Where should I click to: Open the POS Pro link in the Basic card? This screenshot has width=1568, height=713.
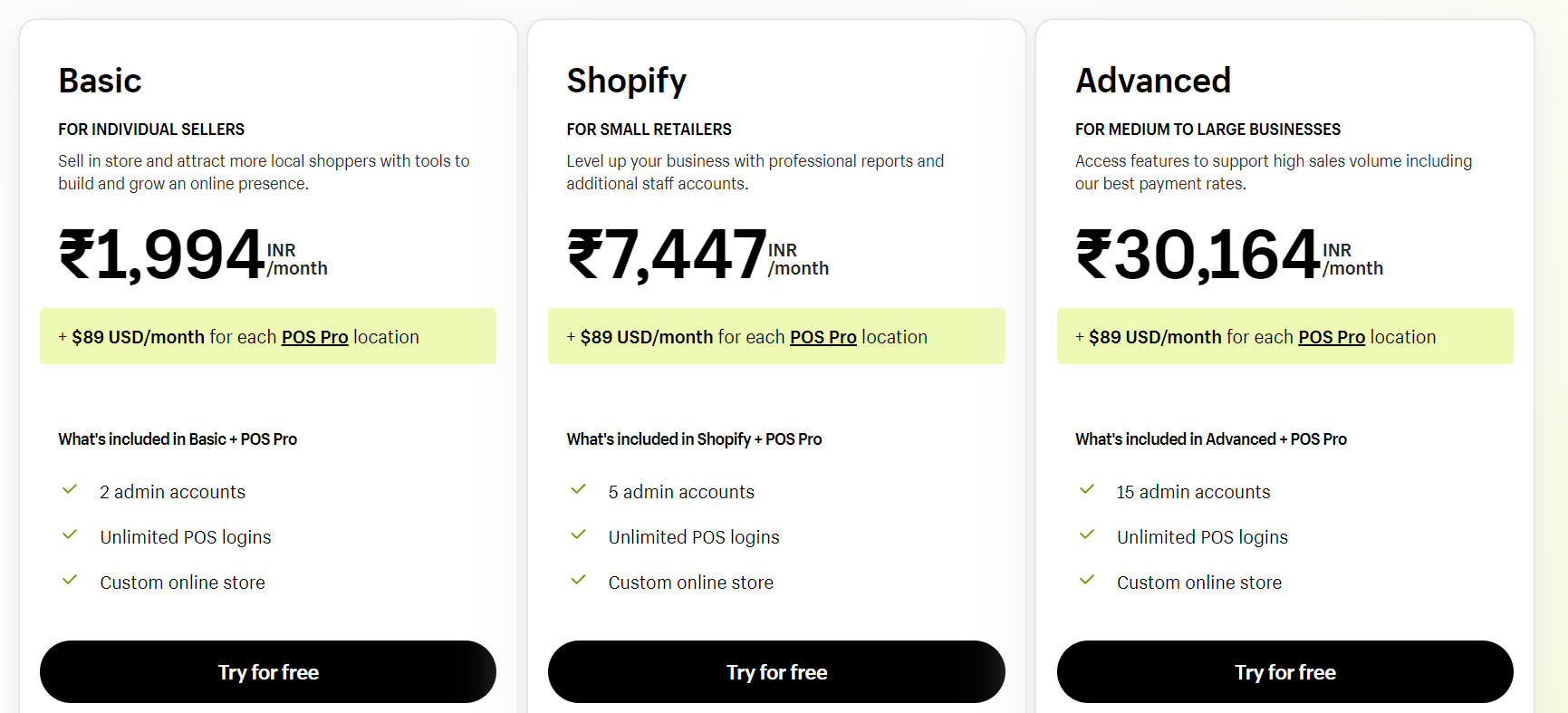click(314, 336)
